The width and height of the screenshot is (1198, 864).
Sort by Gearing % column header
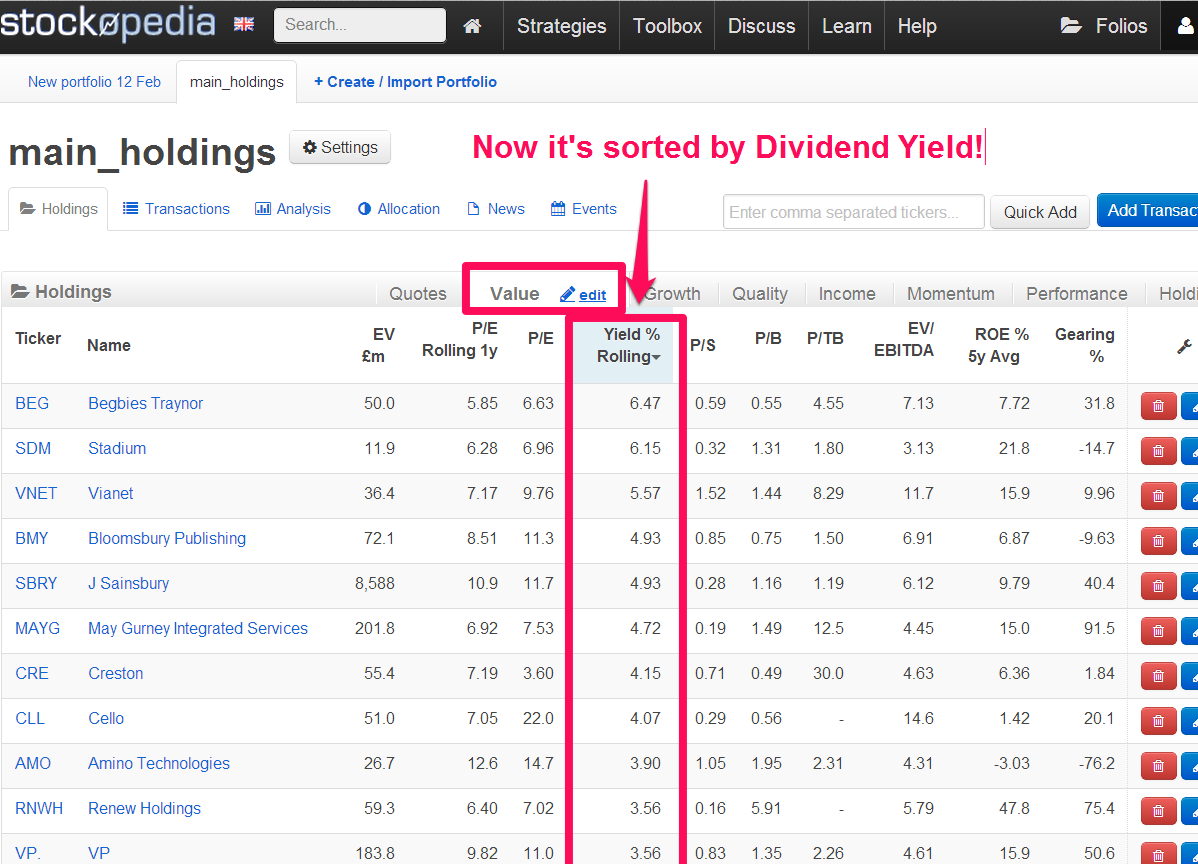point(1085,345)
